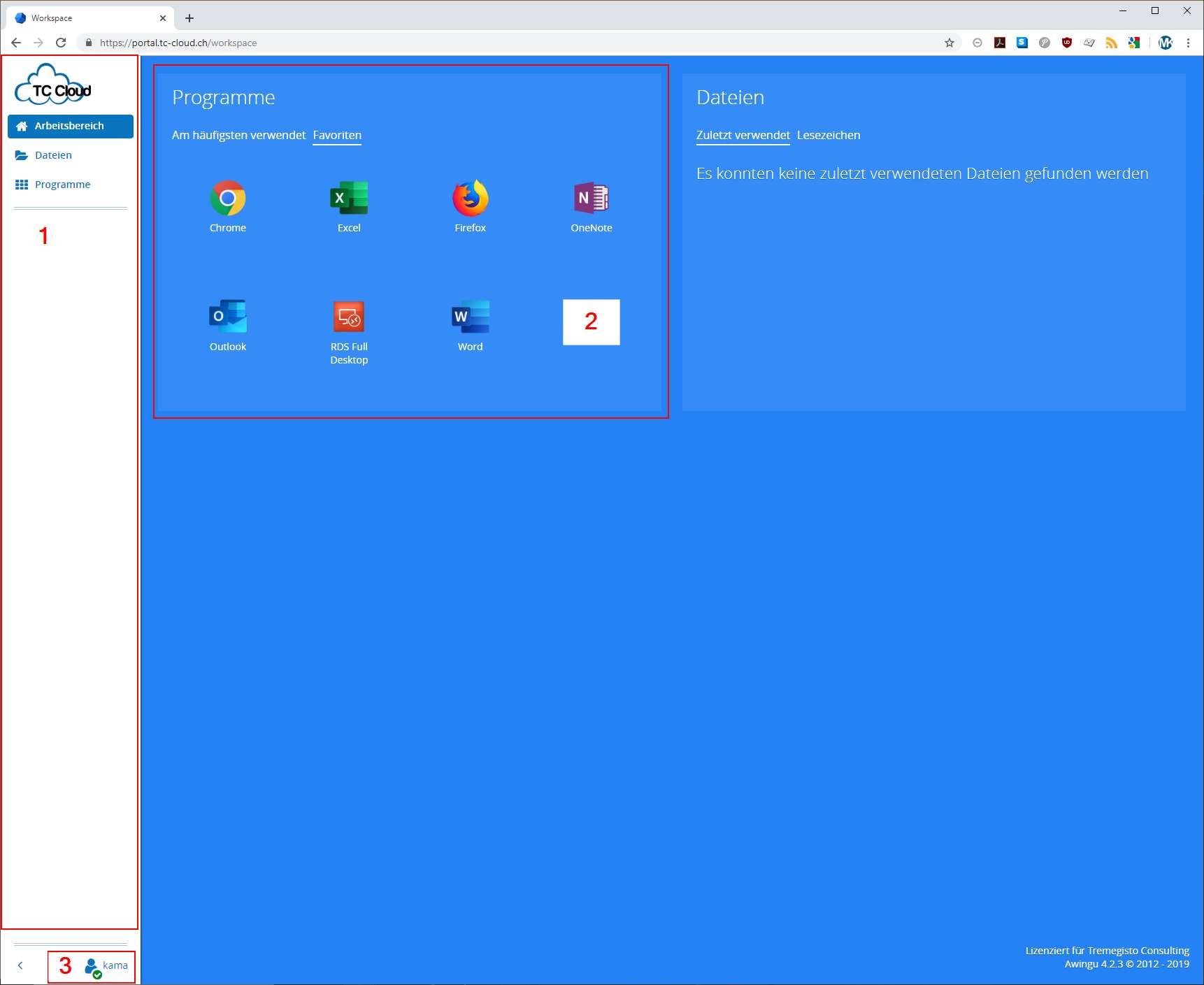
Task: Click the address bar URL field
Action: pyautogui.click(x=517, y=43)
